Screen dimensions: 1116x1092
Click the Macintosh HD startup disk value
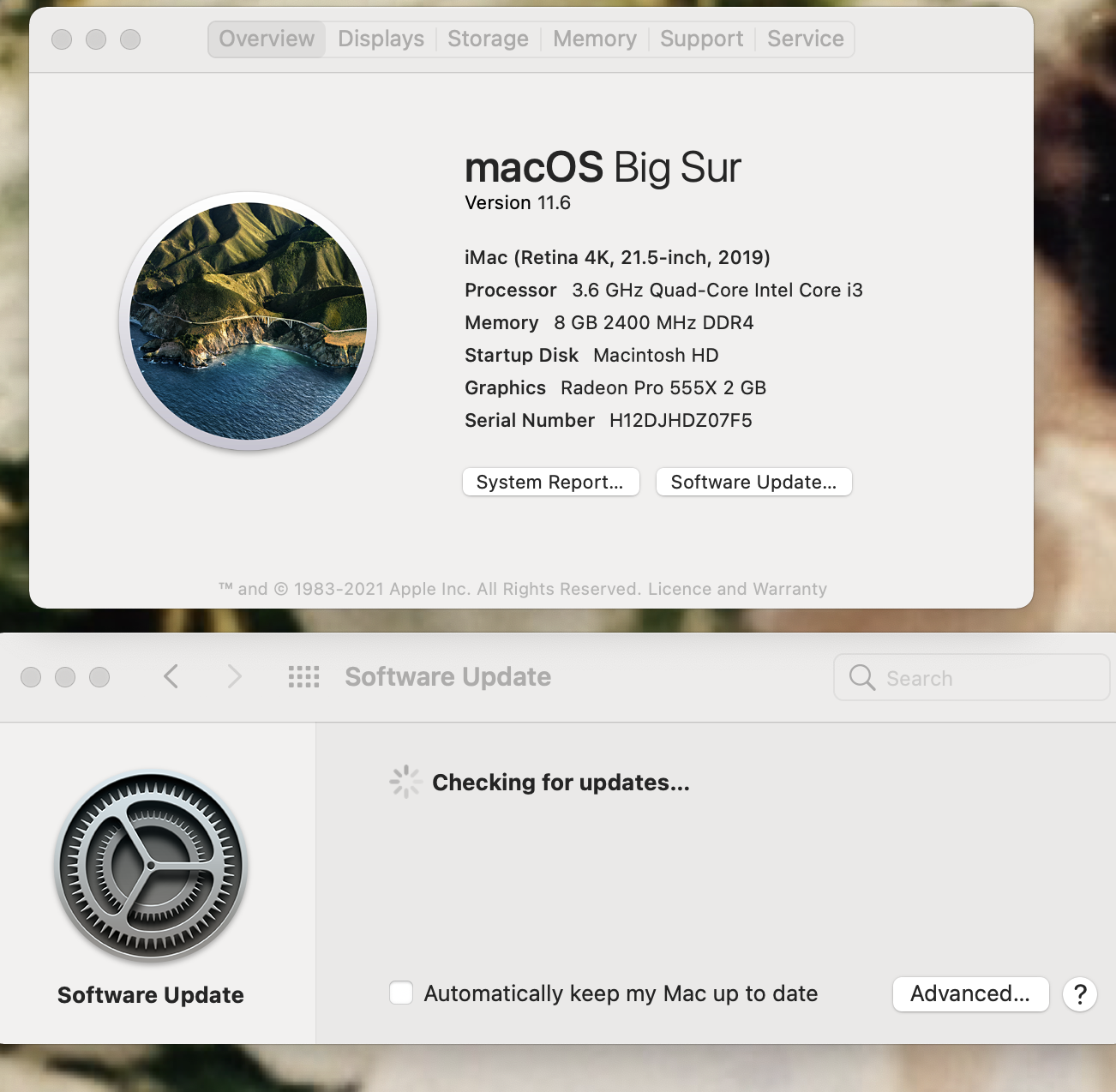(x=656, y=356)
